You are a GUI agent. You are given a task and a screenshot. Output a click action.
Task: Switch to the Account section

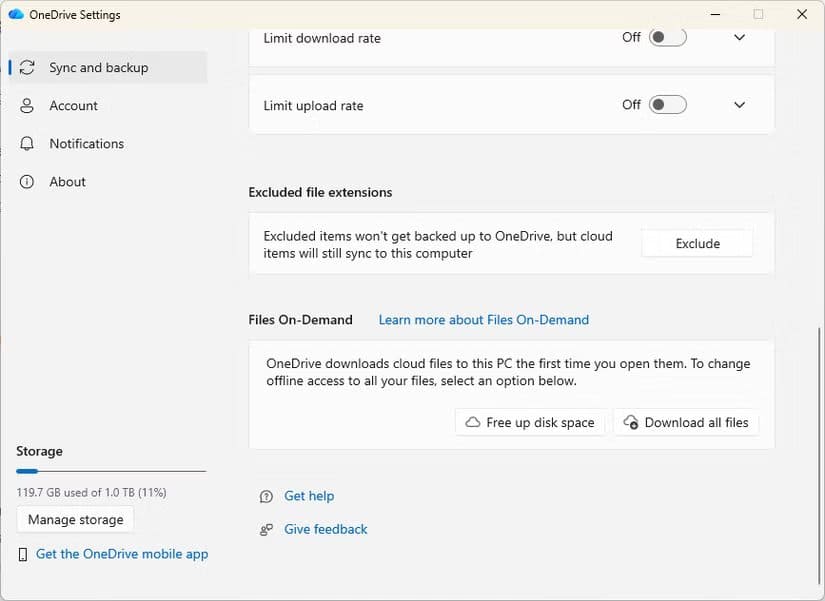tap(109, 106)
